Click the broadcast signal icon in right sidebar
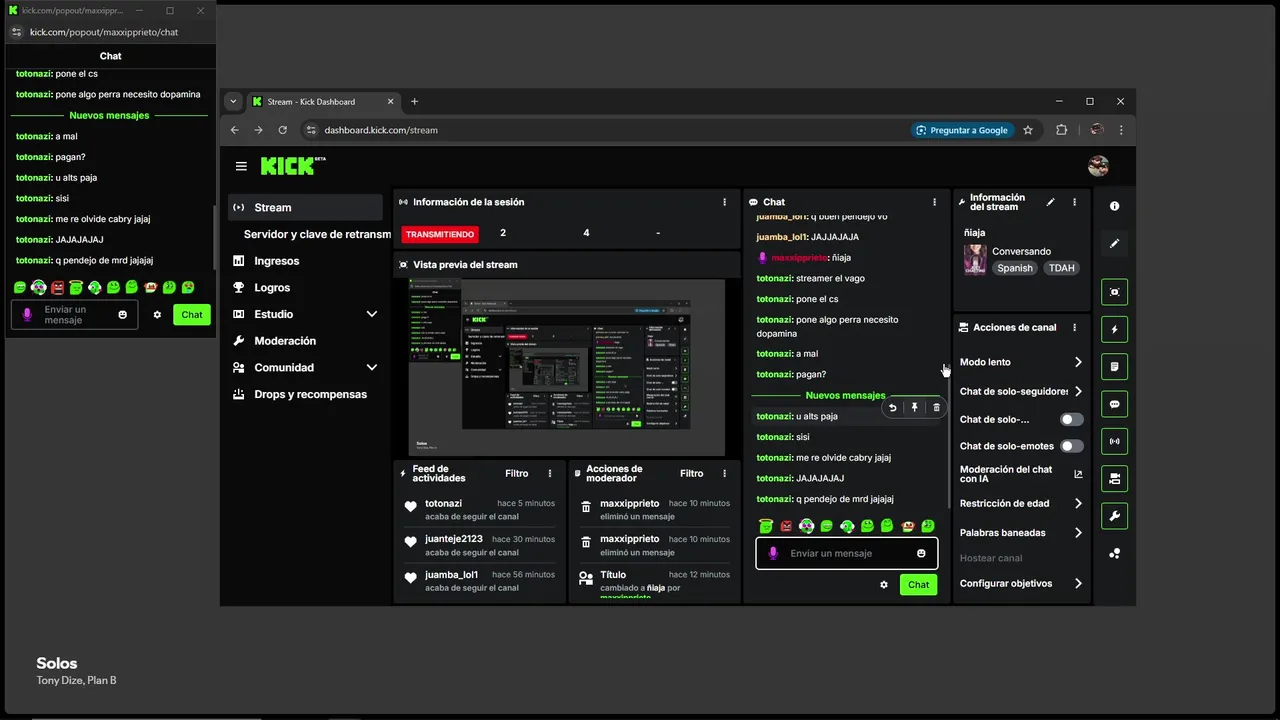The width and height of the screenshot is (1280, 720). (1114, 441)
